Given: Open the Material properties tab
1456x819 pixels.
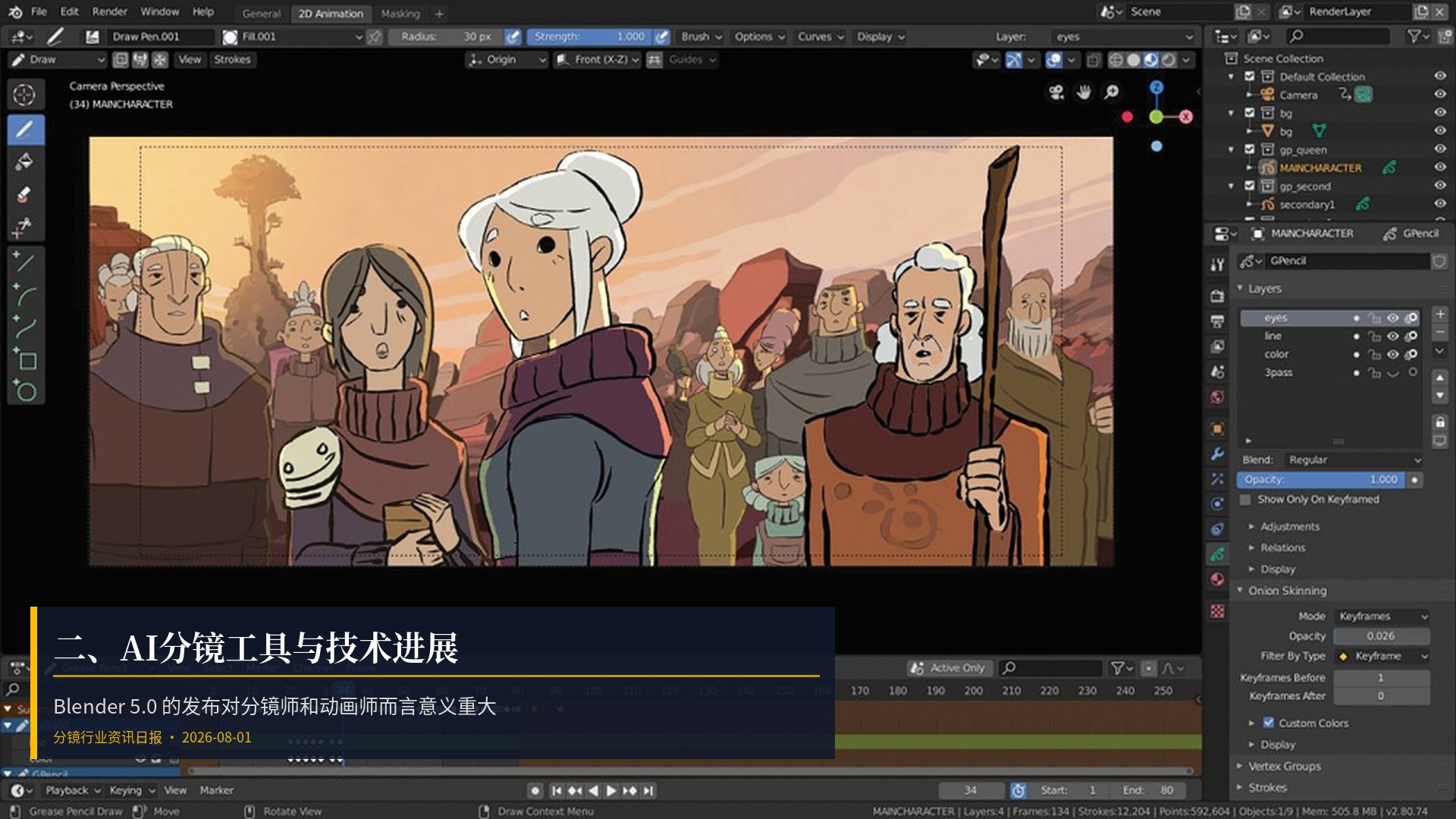Looking at the screenshot, I should [x=1218, y=579].
